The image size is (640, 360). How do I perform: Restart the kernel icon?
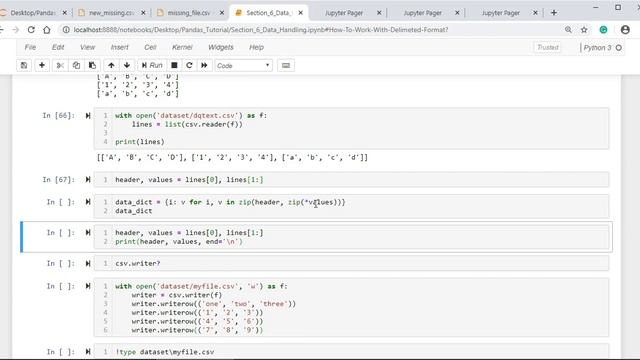coord(189,65)
